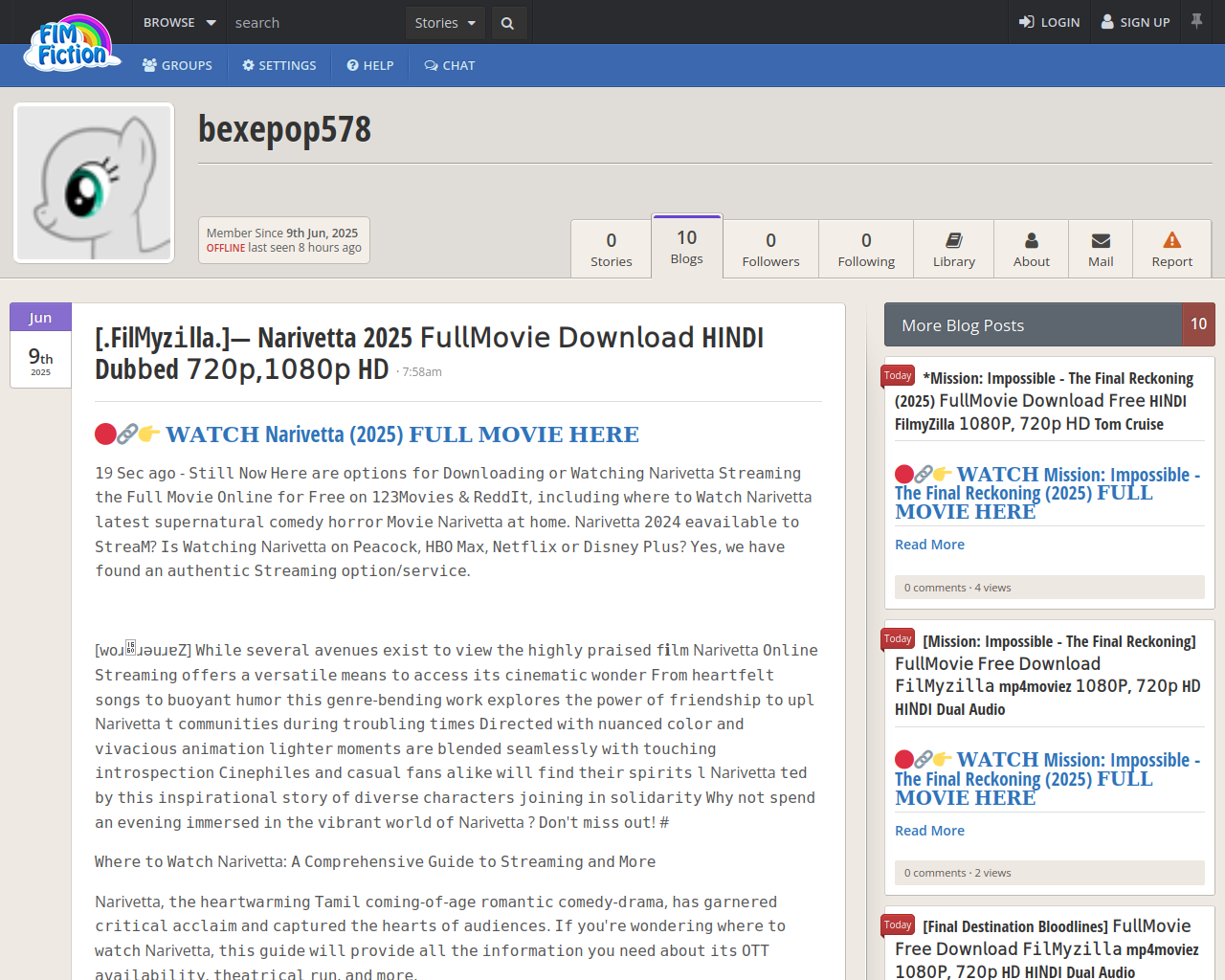This screenshot has height=980, width=1225.
Task: Click the FIMFiction logo
Action: [x=72, y=43]
